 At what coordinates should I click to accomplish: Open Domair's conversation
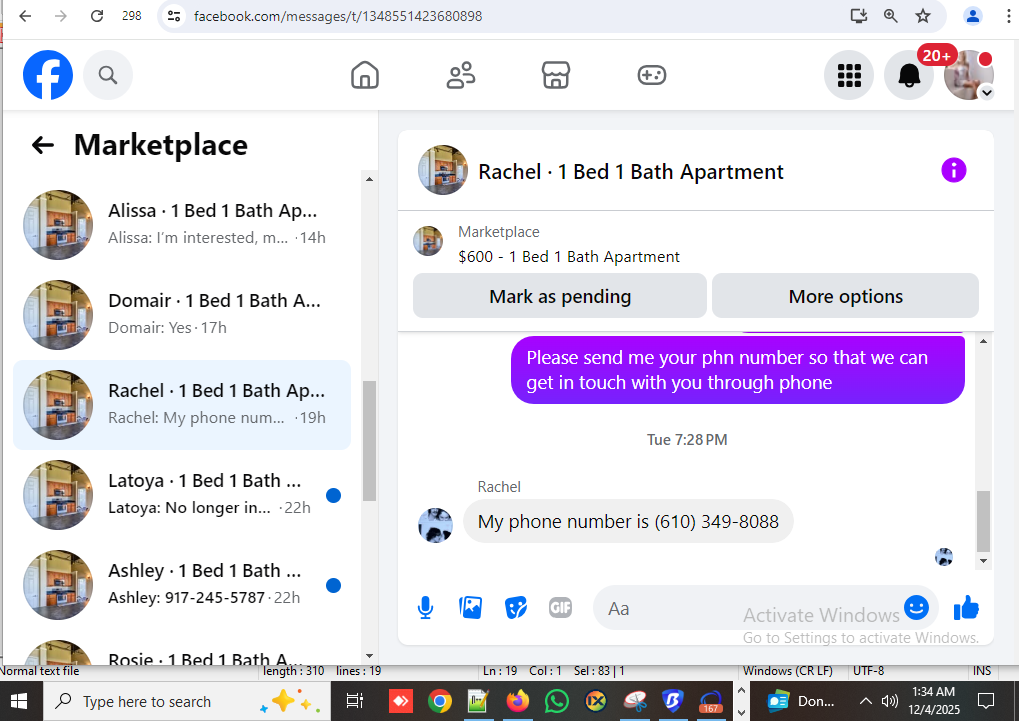coord(182,315)
